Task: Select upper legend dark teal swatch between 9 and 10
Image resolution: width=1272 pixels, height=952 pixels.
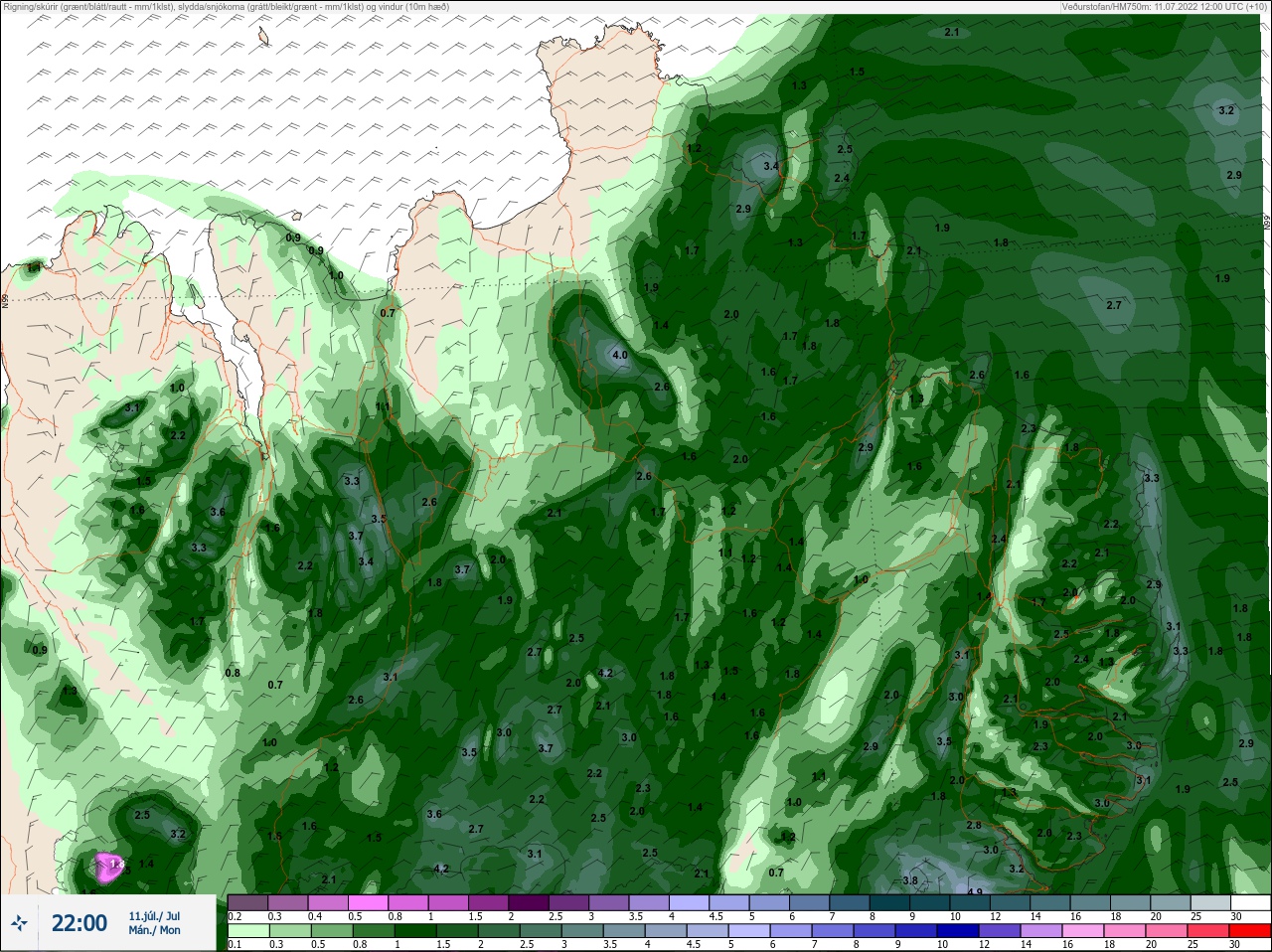Action: (929, 902)
